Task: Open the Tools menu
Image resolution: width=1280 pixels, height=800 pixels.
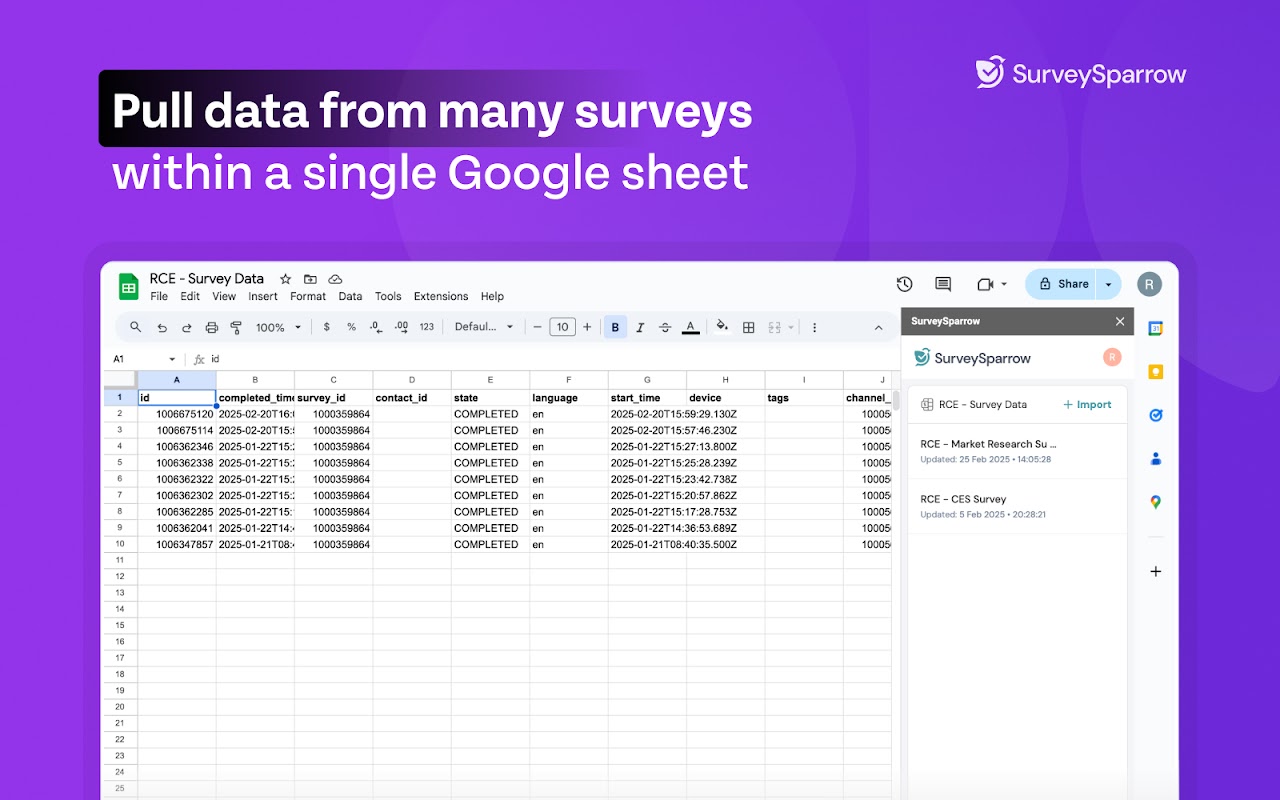Action: click(388, 296)
